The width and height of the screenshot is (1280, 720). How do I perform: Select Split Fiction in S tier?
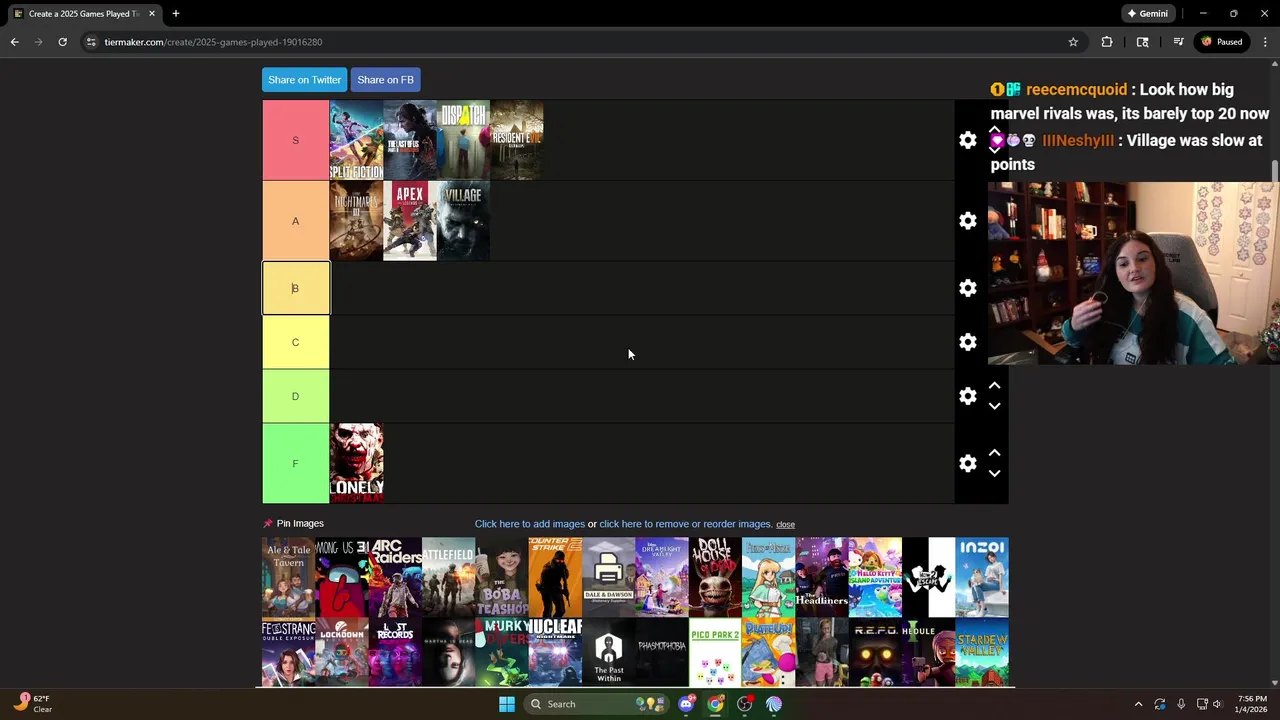pos(356,140)
